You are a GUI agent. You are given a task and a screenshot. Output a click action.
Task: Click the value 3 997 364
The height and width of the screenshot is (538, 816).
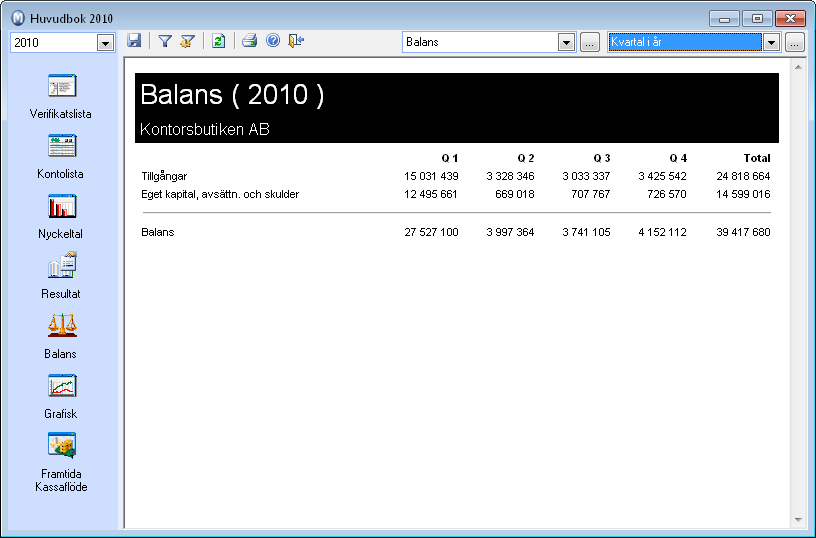[x=510, y=232]
